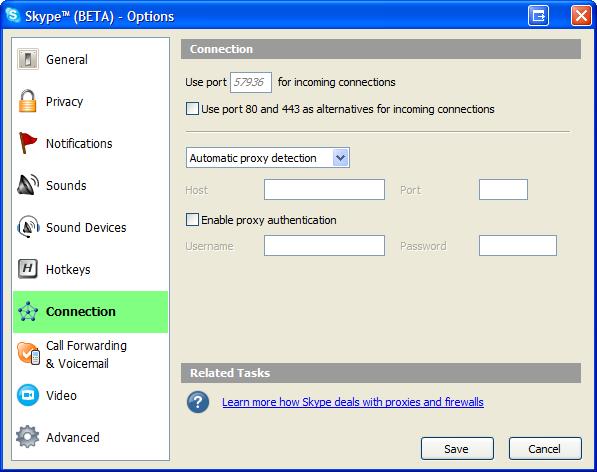Viewport: 597px width, 472px height.
Task: Click the Hotkeys H key icon
Action: (x=28, y=269)
